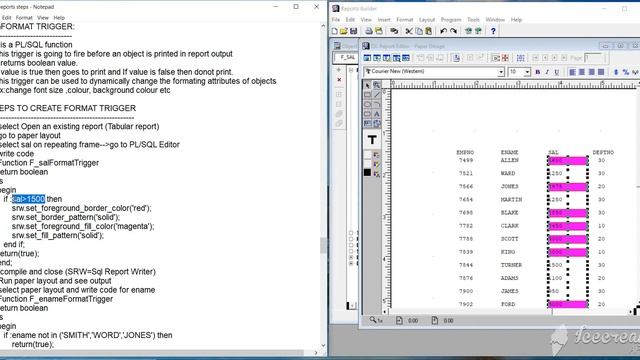Image resolution: width=640 pixels, height=360 pixels.
Task: Click the Undo arrow icon
Action: tap(443, 31)
